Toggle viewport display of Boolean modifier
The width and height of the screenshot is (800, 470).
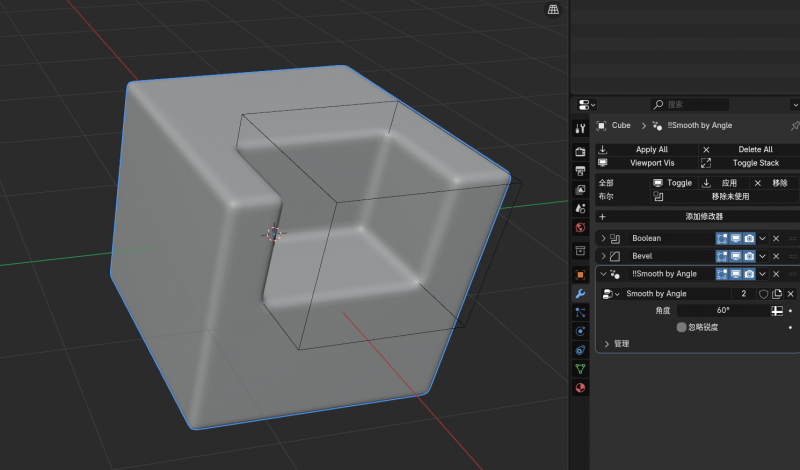tap(735, 238)
